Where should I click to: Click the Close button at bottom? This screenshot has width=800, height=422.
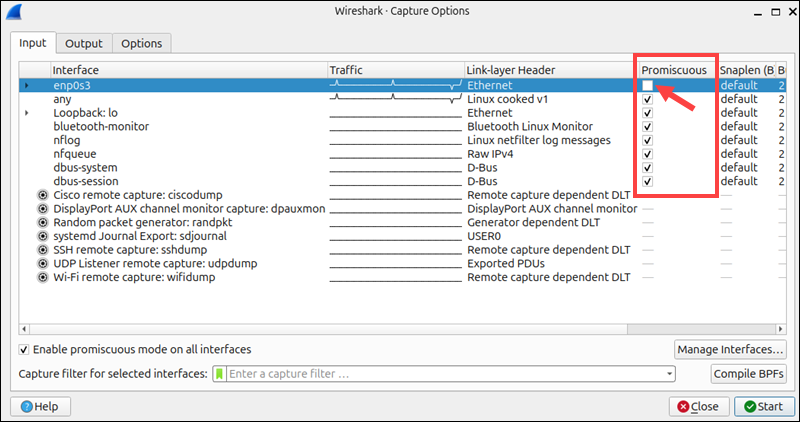click(699, 407)
